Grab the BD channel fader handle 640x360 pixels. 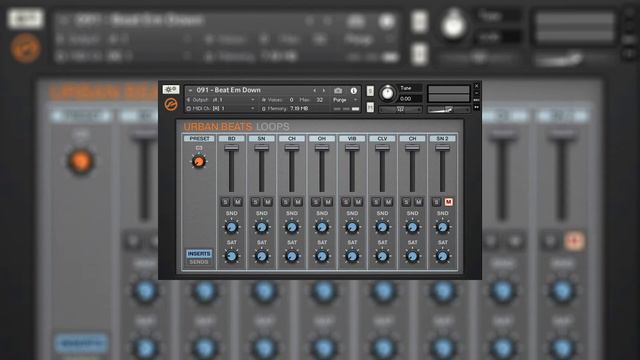pos(231,148)
